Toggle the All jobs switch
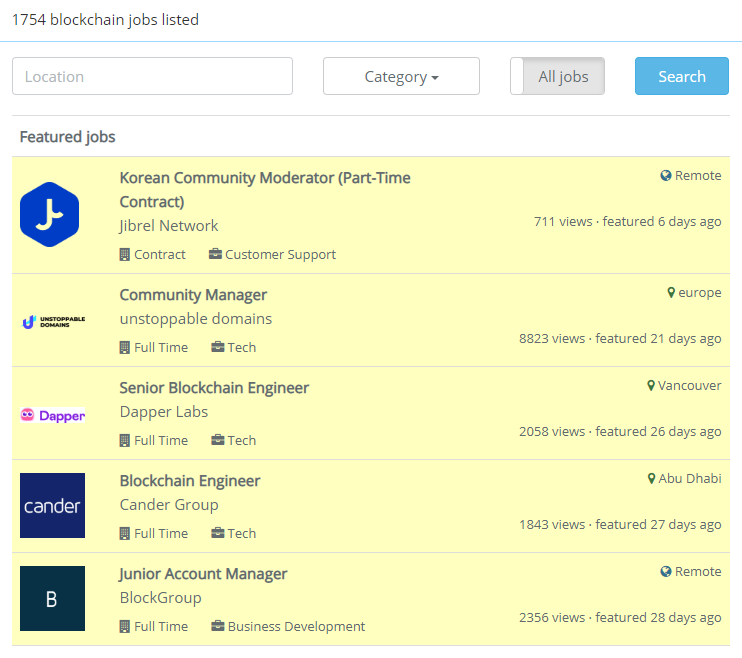The image size is (742, 658). pyautogui.click(x=558, y=77)
